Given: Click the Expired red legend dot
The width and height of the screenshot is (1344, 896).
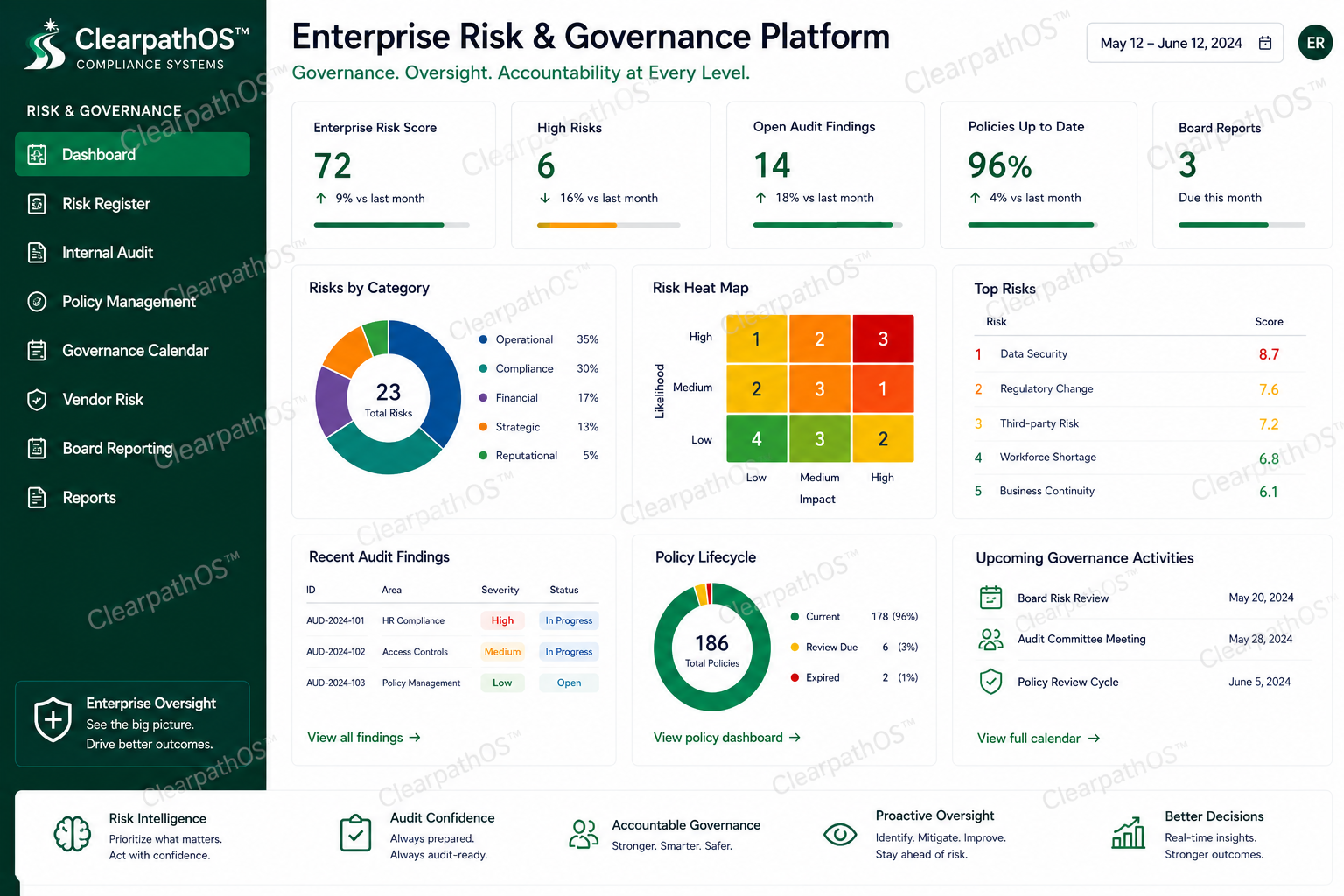Looking at the screenshot, I should [x=794, y=677].
